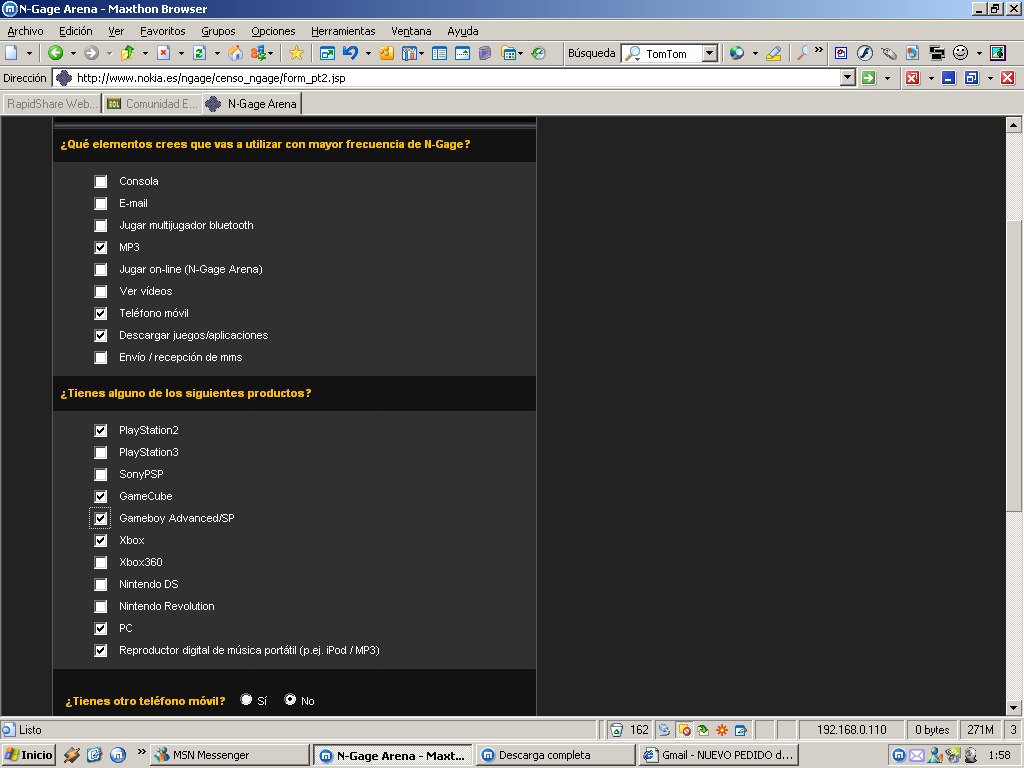Screen dimensions: 1024x768
Task: Click the URL address input field
Action: pyautogui.click(x=456, y=78)
